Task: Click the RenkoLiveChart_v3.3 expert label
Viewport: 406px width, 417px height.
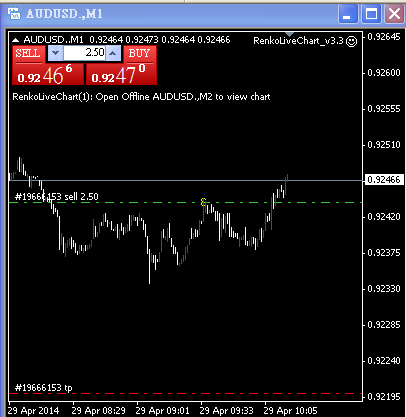Action: 298,41
